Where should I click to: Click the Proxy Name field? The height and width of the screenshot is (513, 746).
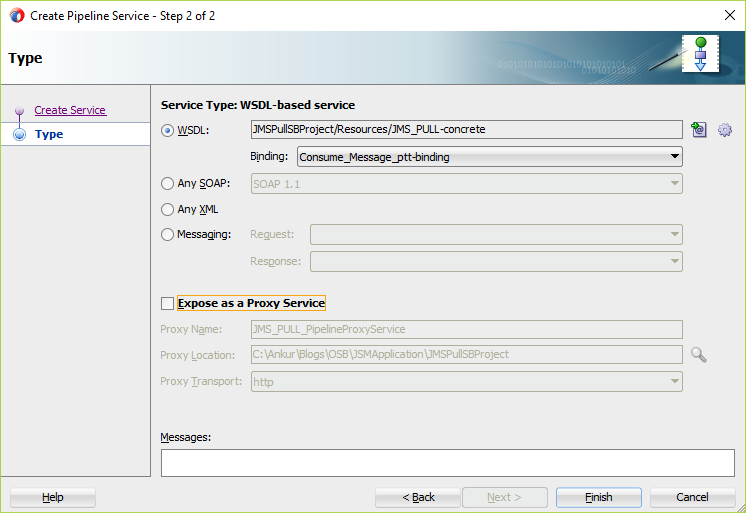(467, 329)
